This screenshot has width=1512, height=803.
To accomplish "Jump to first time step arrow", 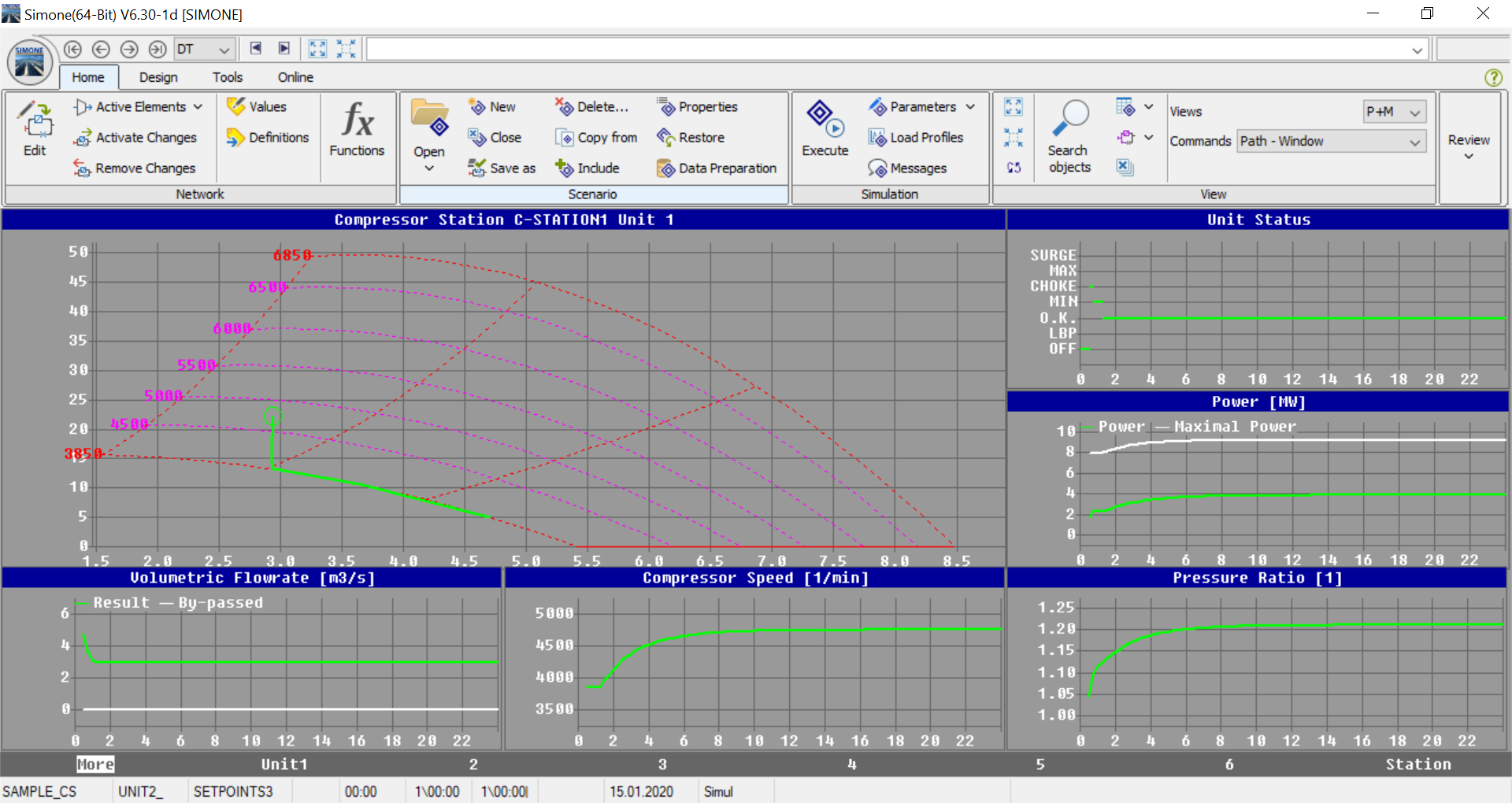I will [72, 49].
